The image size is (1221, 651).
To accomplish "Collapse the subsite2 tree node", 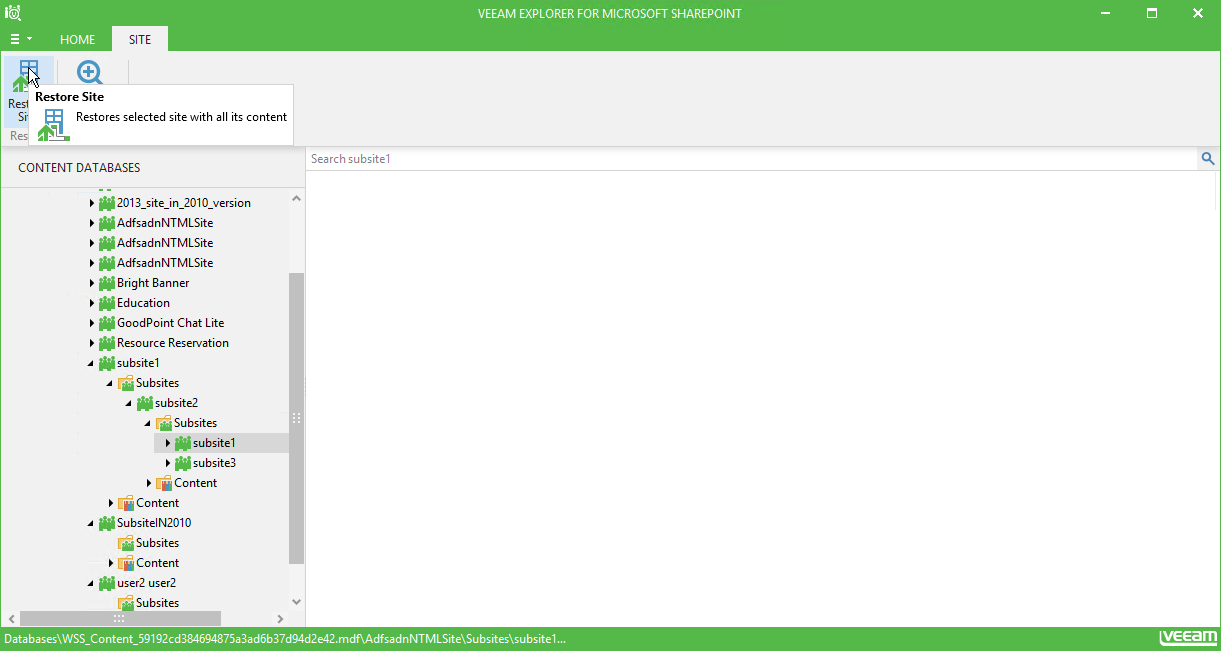I will pos(130,403).
